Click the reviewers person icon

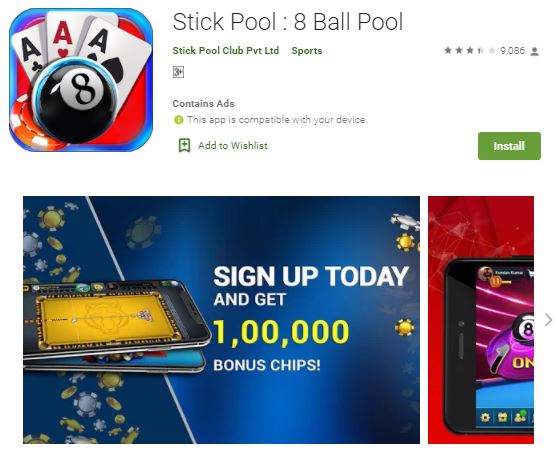(x=534, y=52)
